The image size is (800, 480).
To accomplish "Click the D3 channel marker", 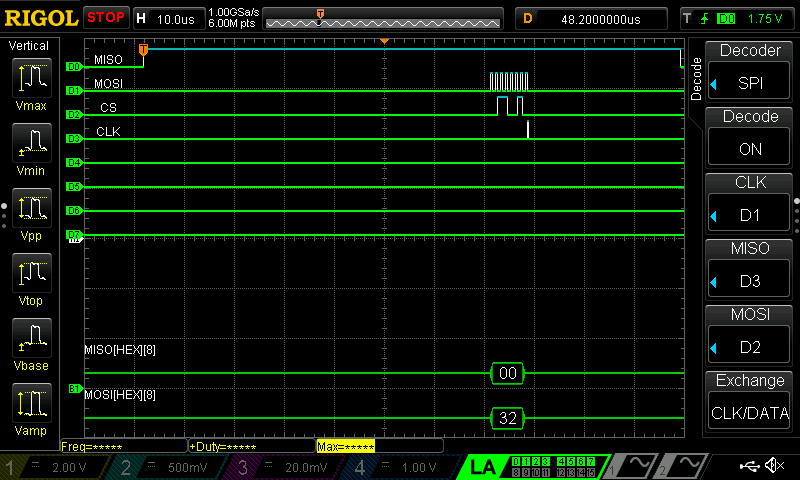I will [x=74, y=138].
